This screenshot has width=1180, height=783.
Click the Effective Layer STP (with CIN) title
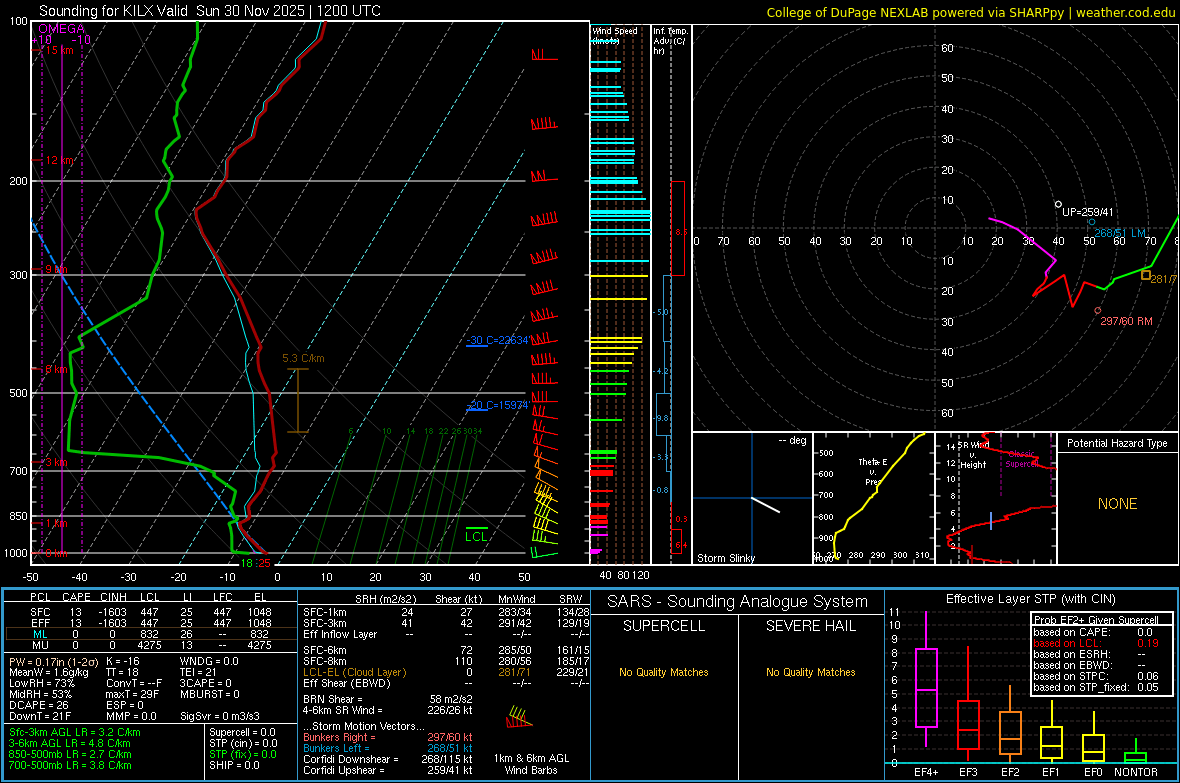tap(1030, 599)
